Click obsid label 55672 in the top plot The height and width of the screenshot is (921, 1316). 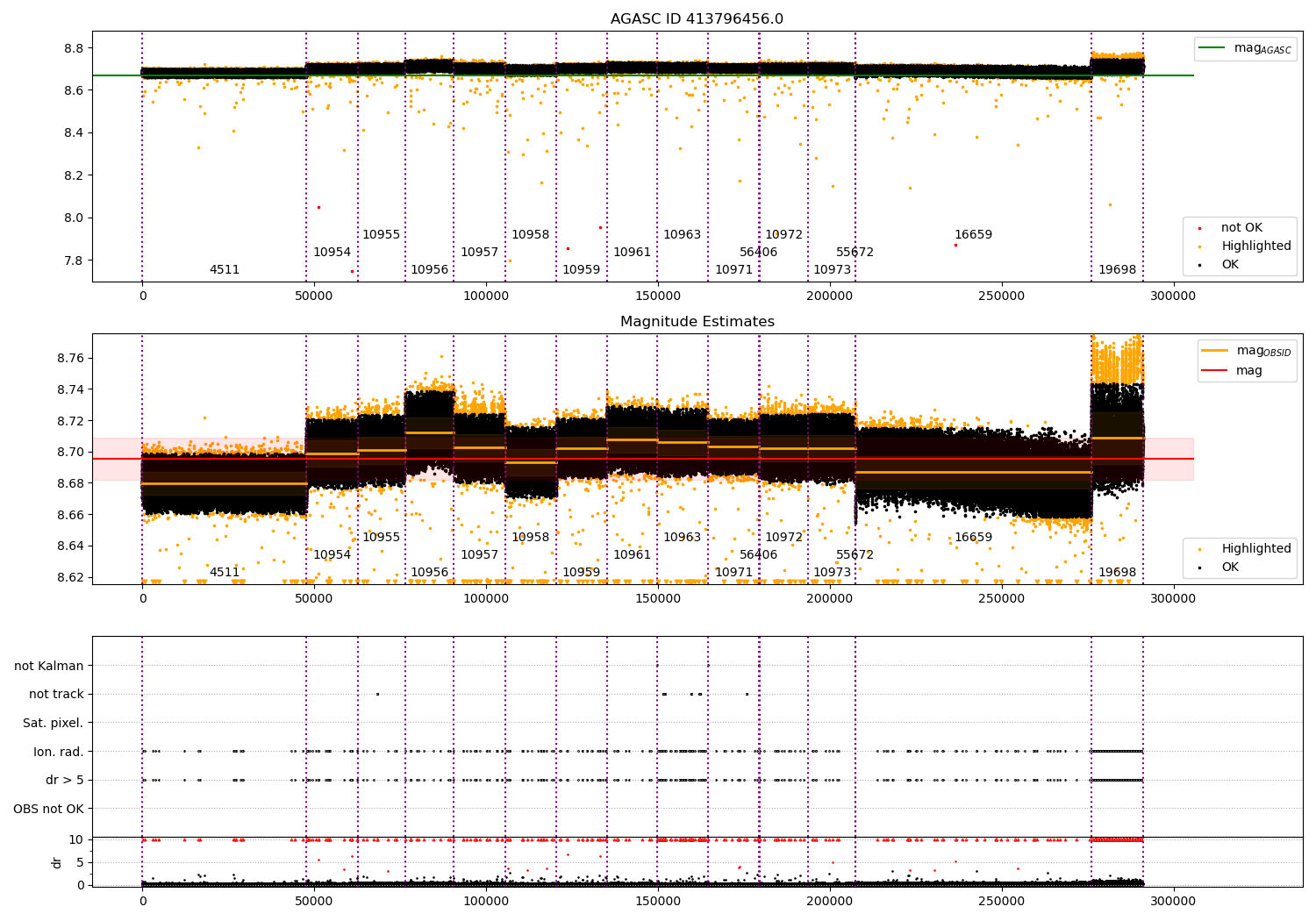(x=855, y=253)
